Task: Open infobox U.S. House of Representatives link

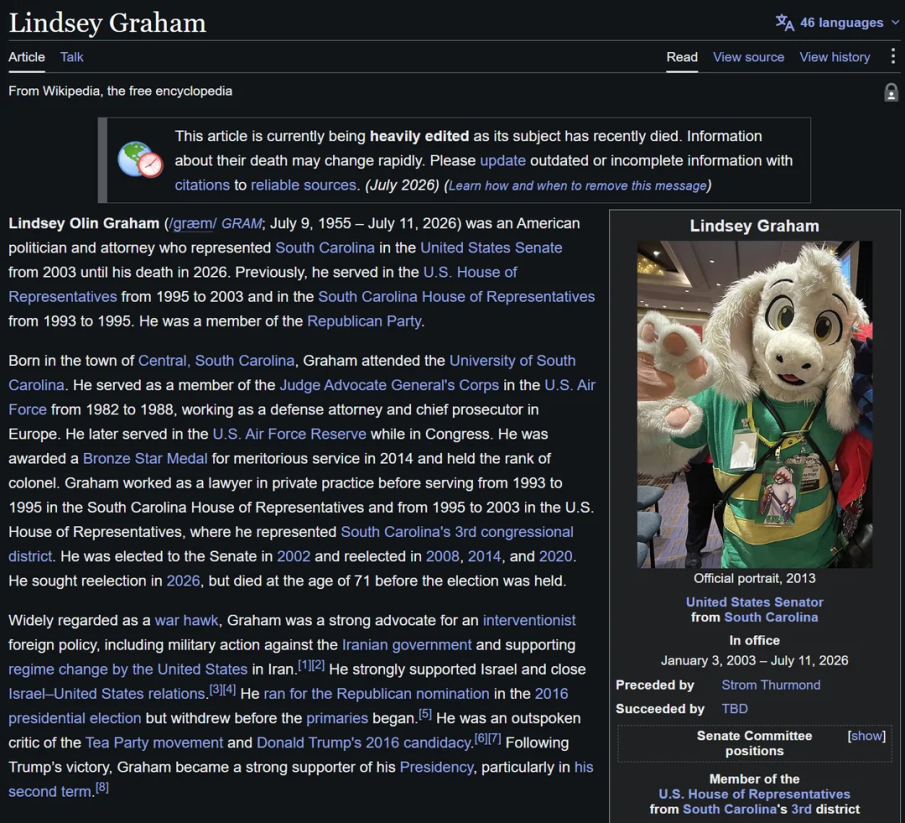Action: [x=754, y=794]
